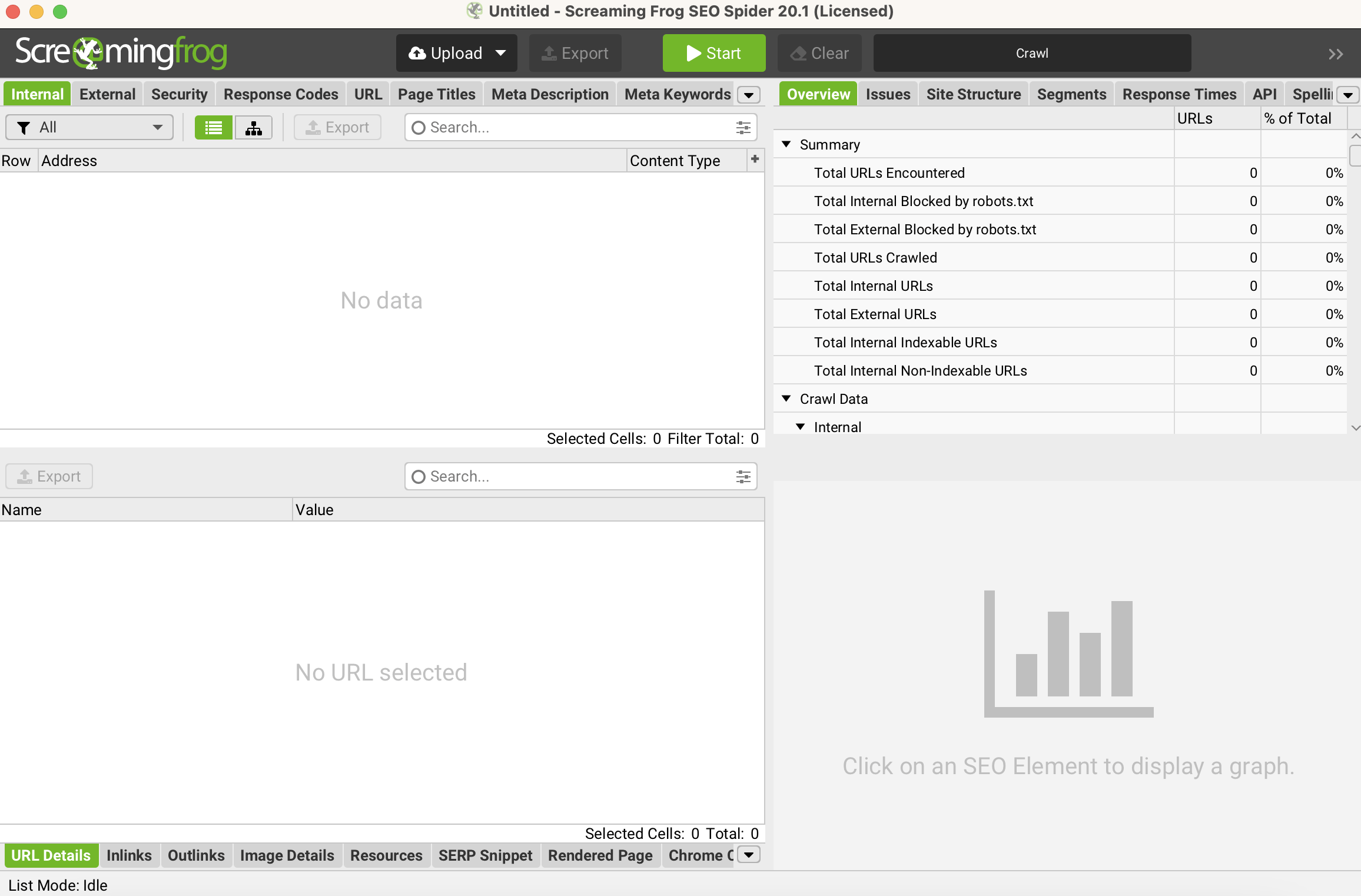The width and height of the screenshot is (1361, 896).
Task: Click the Row column header
Action: (19, 161)
